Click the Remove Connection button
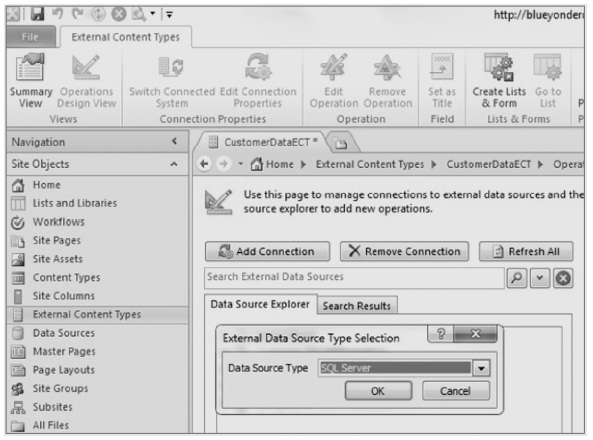593x440 pixels. (x=404, y=252)
